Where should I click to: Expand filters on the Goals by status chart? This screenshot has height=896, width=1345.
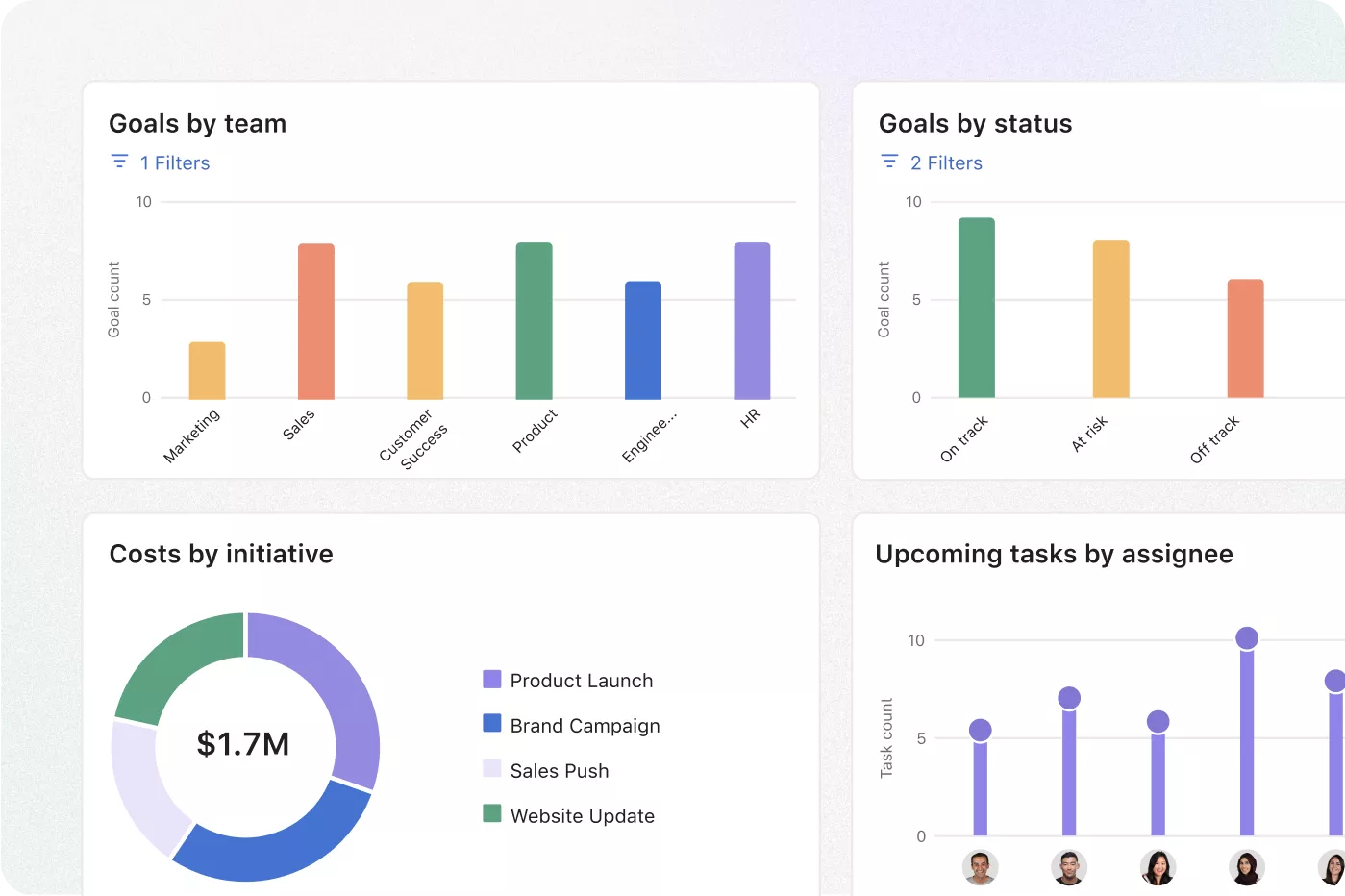coord(930,162)
